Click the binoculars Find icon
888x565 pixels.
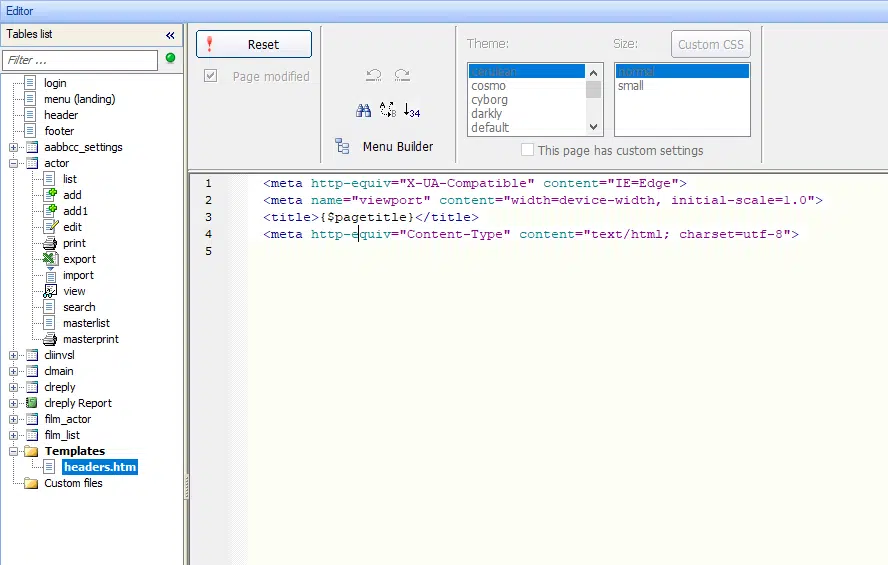click(x=363, y=110)
